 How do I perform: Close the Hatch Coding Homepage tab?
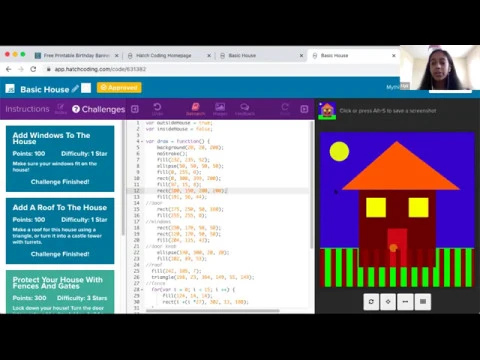209,56
